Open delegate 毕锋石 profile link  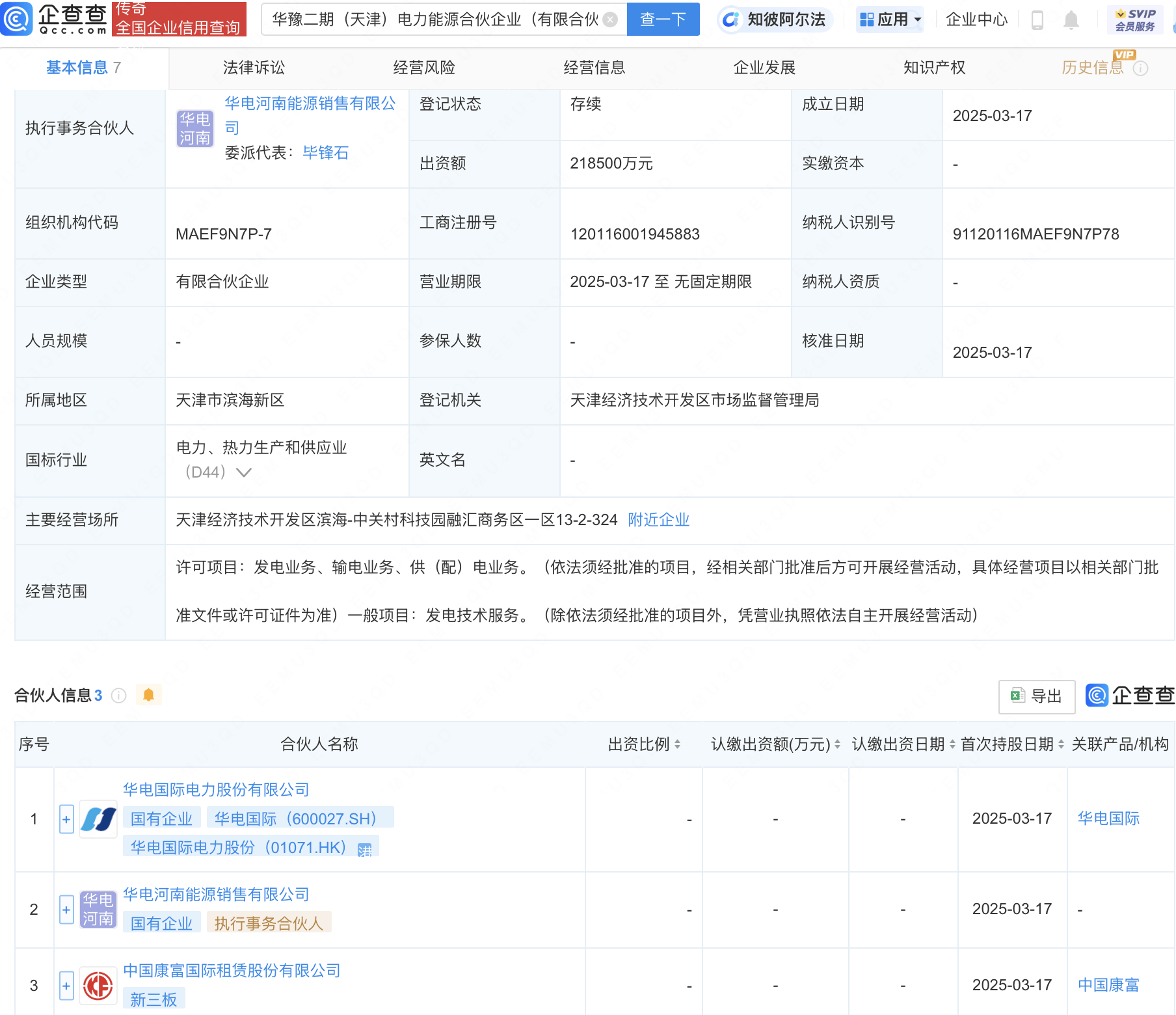(325, 153)
